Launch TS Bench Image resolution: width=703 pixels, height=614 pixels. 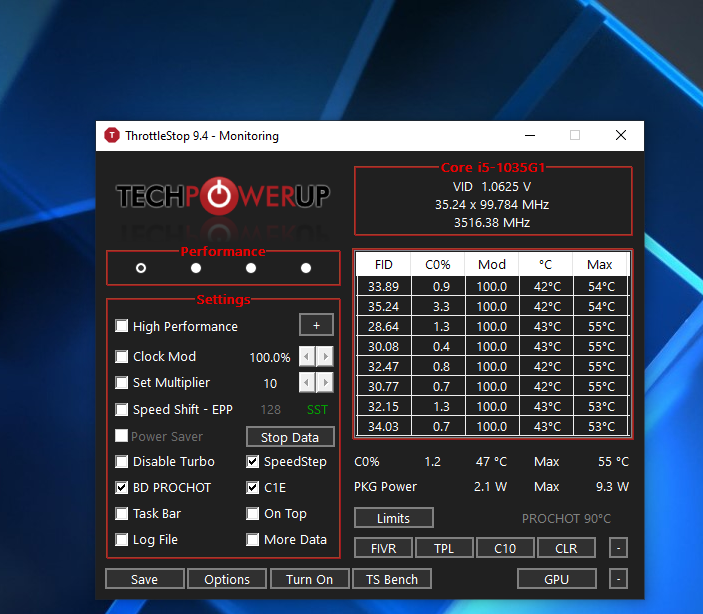point(392,579)
